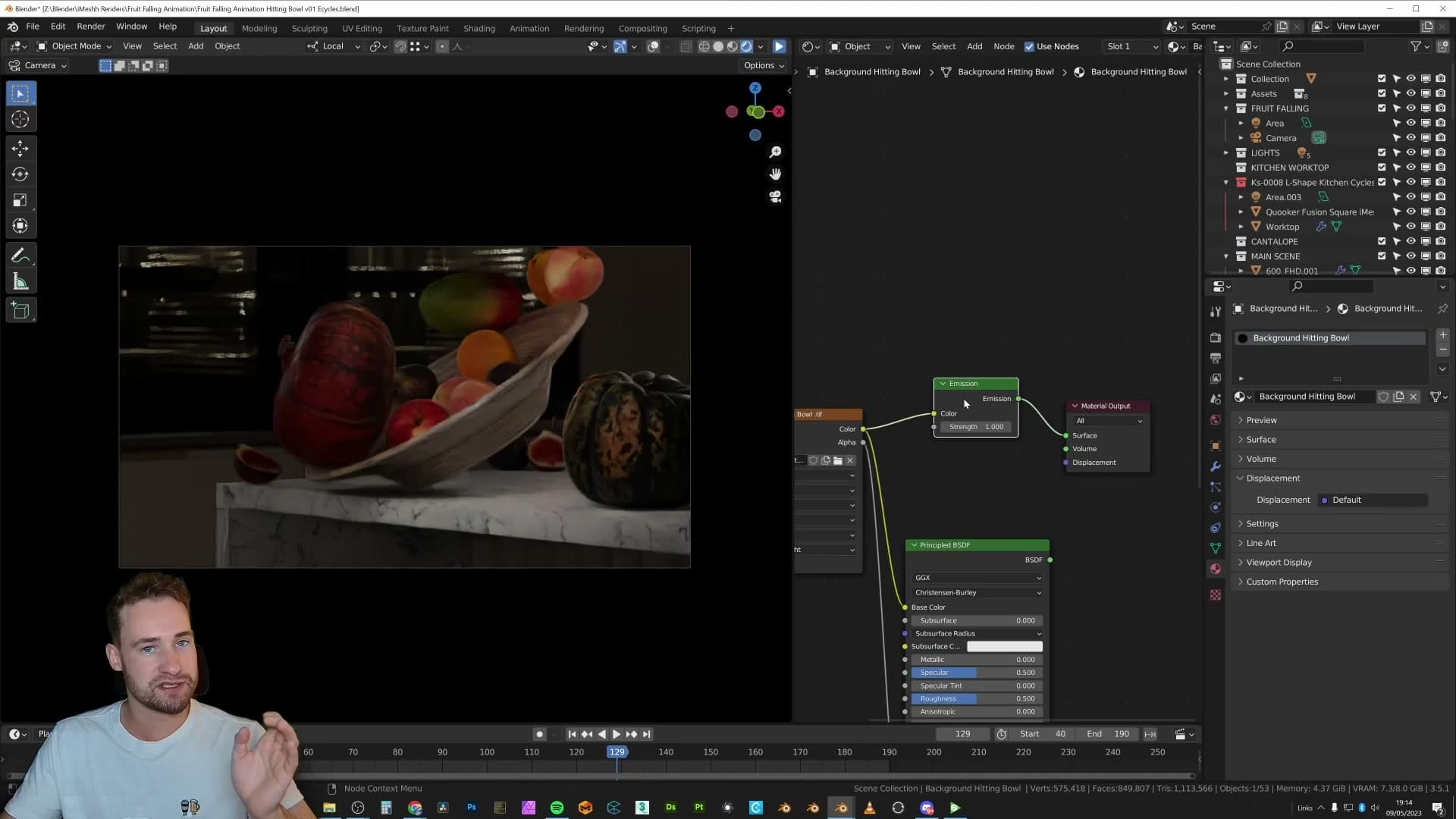Select the Add Cube tool

click(x=20, y=310)
